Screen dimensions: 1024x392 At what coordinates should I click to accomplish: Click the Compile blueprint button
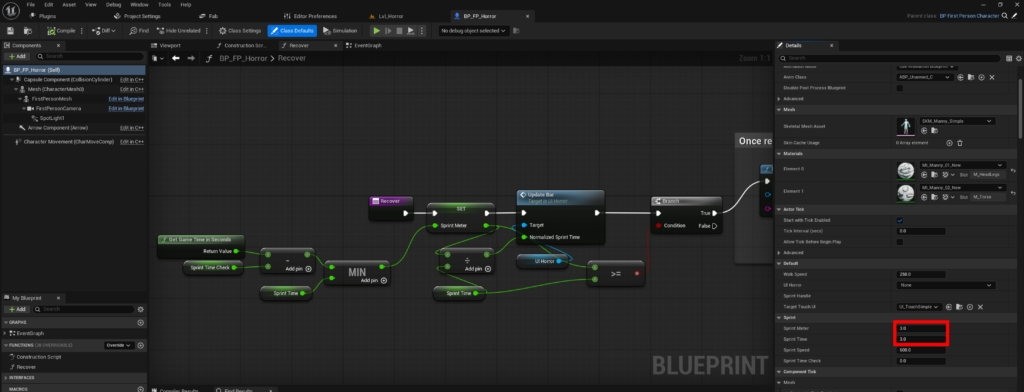coord(61,31)
